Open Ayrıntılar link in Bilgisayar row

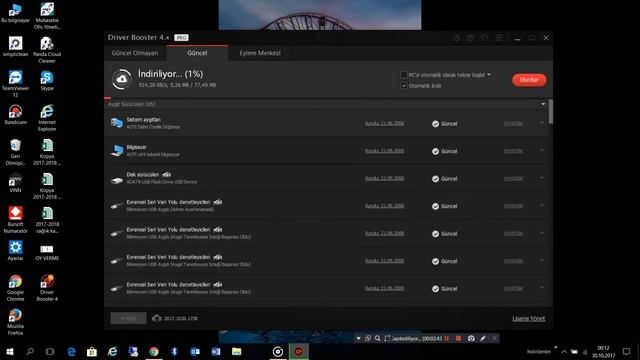point(513,151)
